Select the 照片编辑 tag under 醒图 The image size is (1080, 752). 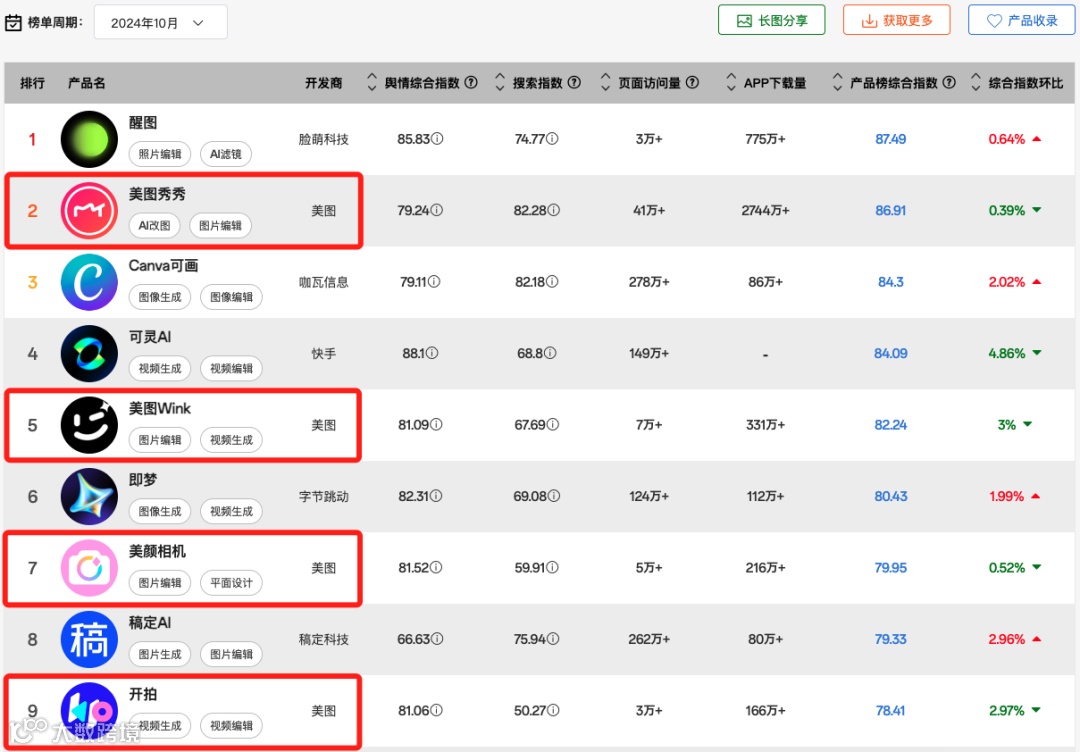pyautogui.click(x=160, y=154)
